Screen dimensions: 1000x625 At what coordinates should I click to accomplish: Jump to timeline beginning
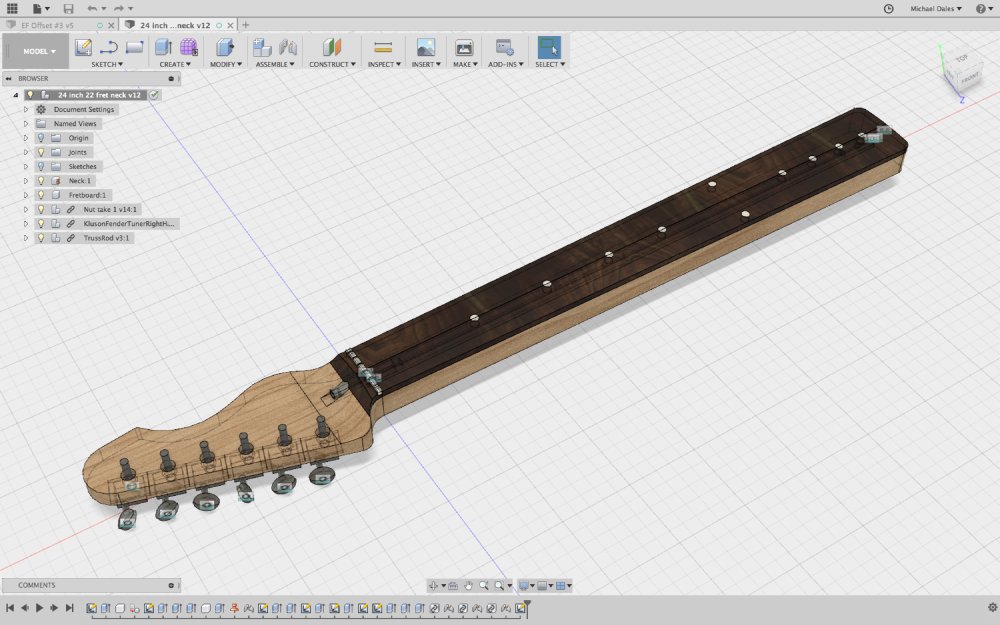pyautogui.click(x=10, y=608)
